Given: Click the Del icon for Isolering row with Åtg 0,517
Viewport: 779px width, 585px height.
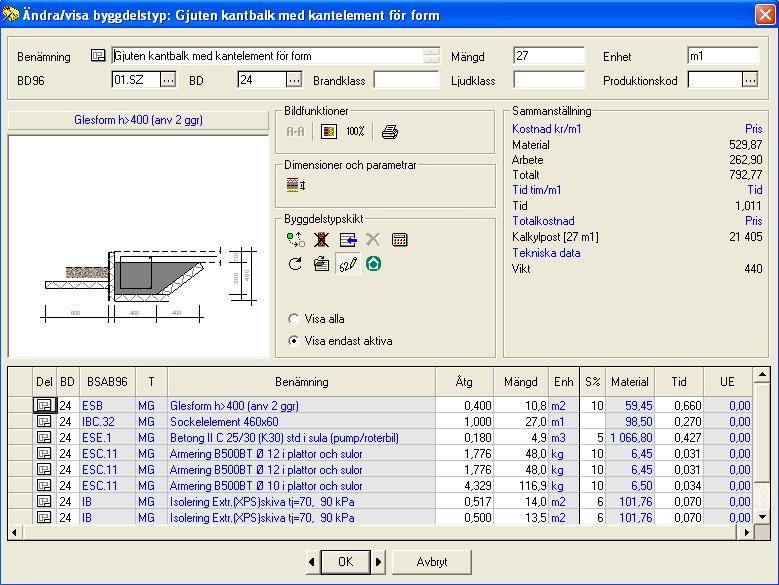Looking at the screenshot, I should tap(44, 502).
